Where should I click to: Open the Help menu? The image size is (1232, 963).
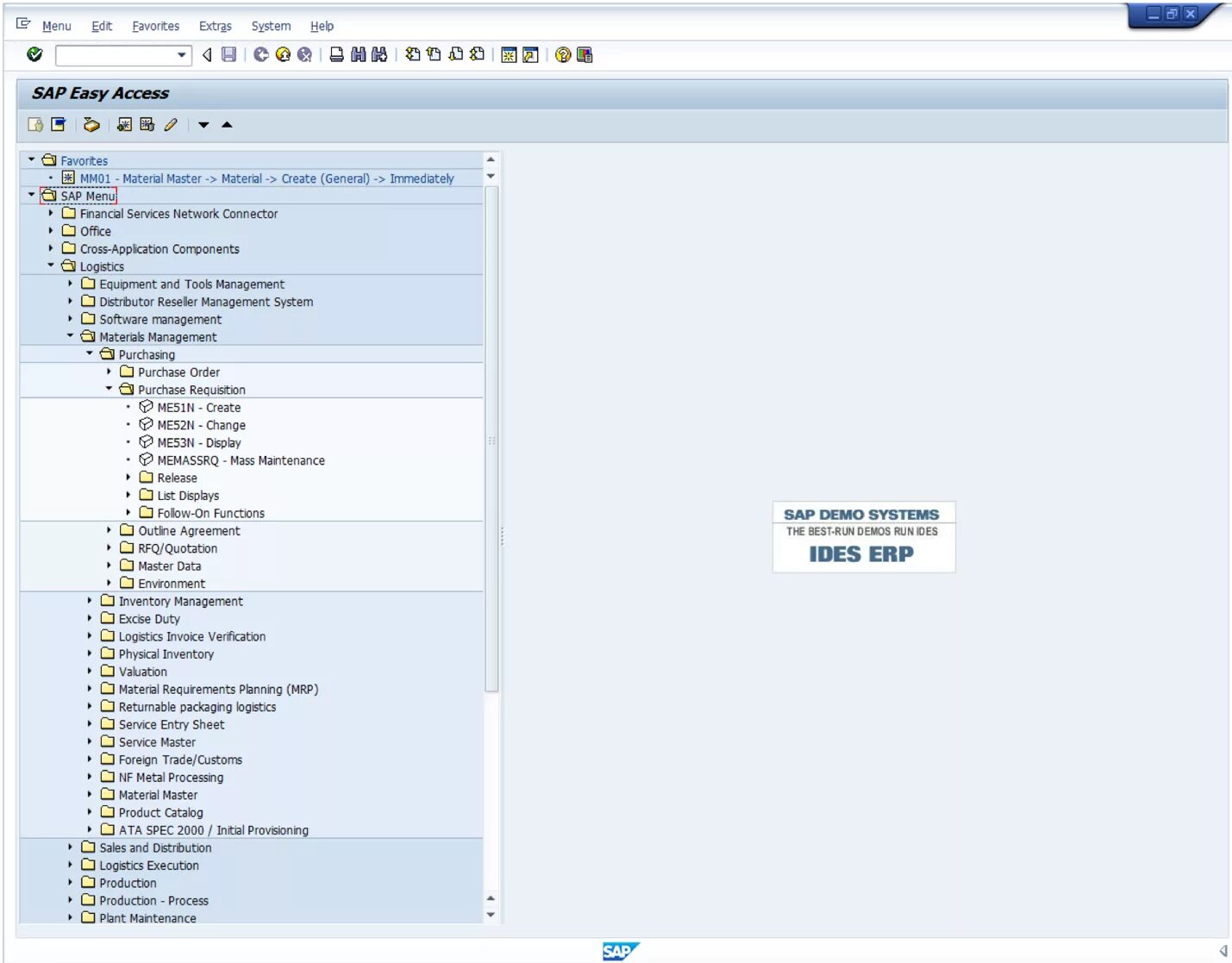[x=322, y=26]
